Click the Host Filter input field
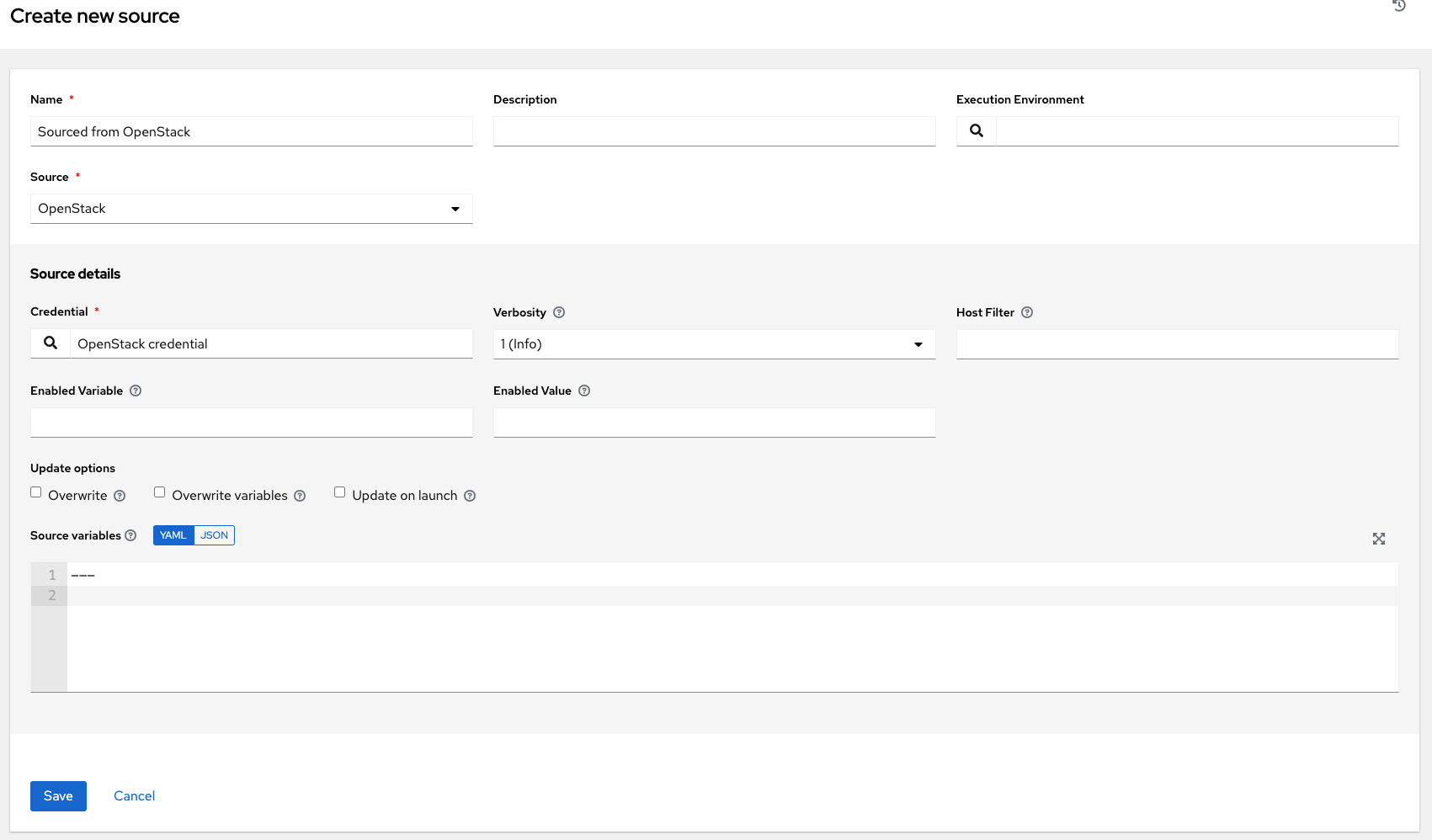This screenshot has height=840, width=1432. pos(1177,343)
